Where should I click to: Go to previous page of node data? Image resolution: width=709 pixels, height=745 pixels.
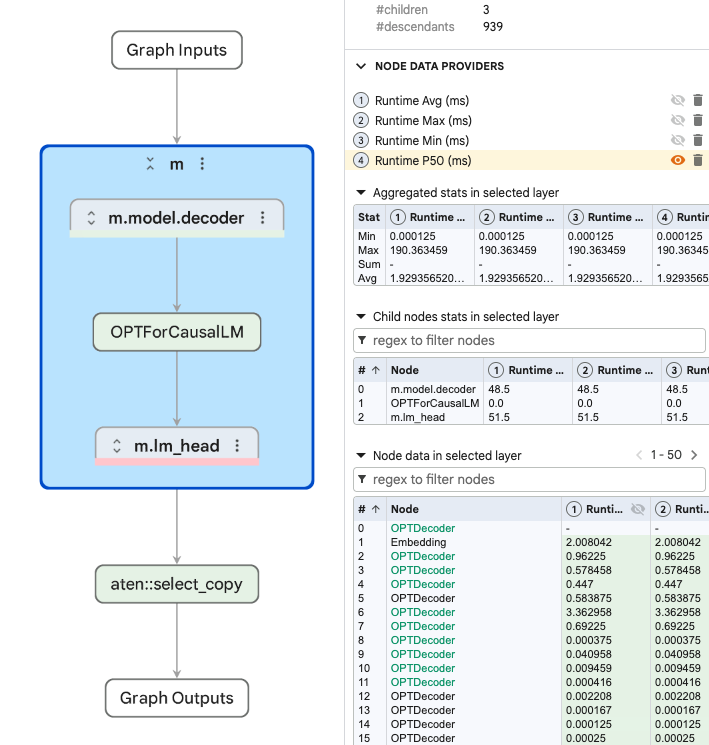point(639,455)
